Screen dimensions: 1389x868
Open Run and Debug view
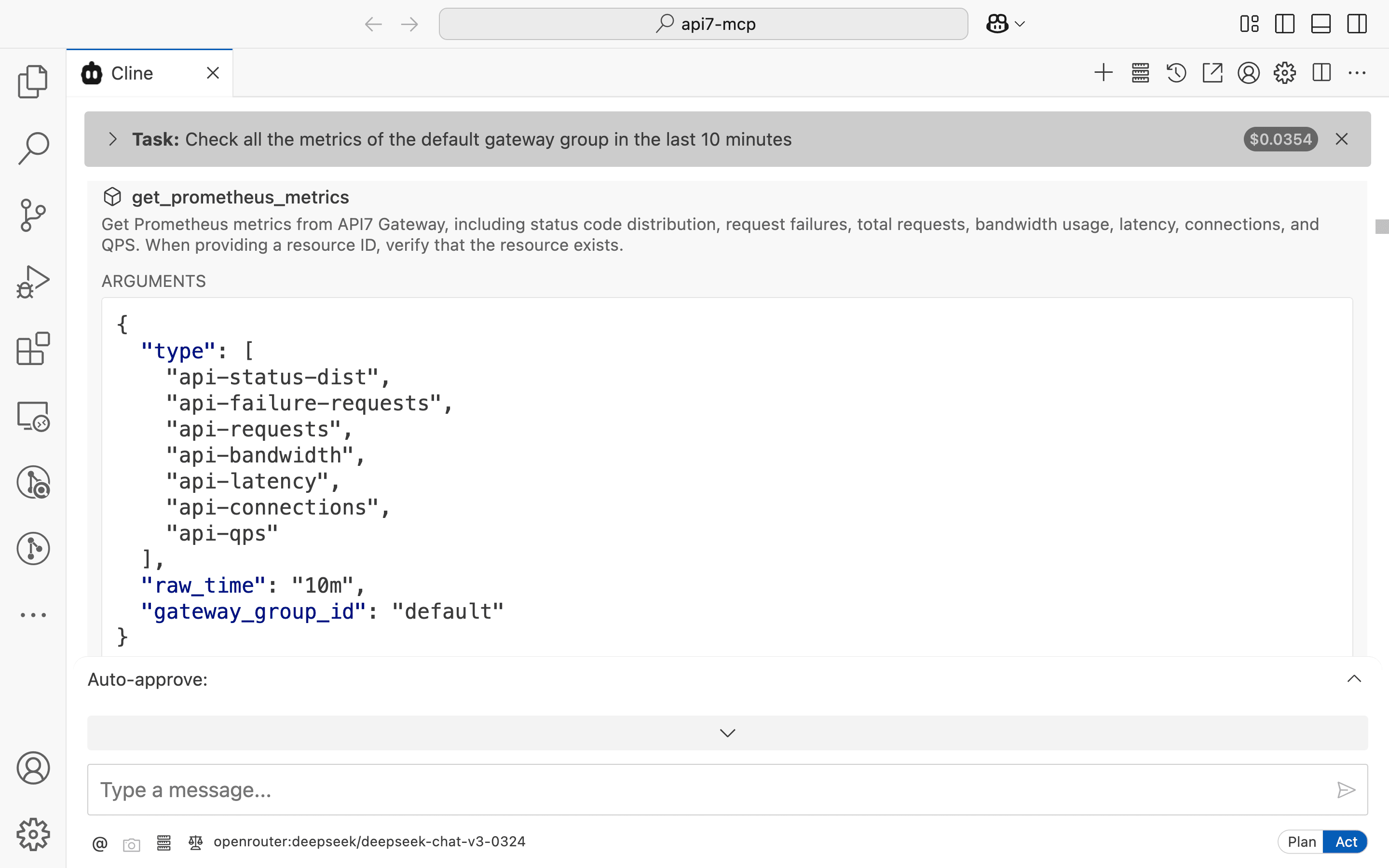pos(33,282)
